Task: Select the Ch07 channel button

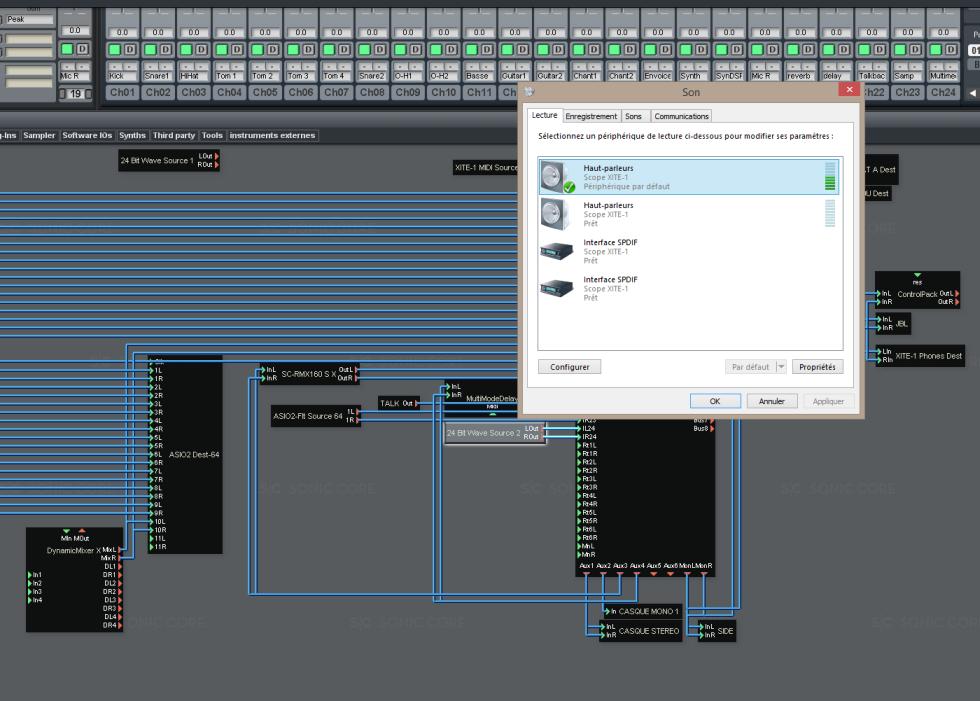Action: coord(336,92)
